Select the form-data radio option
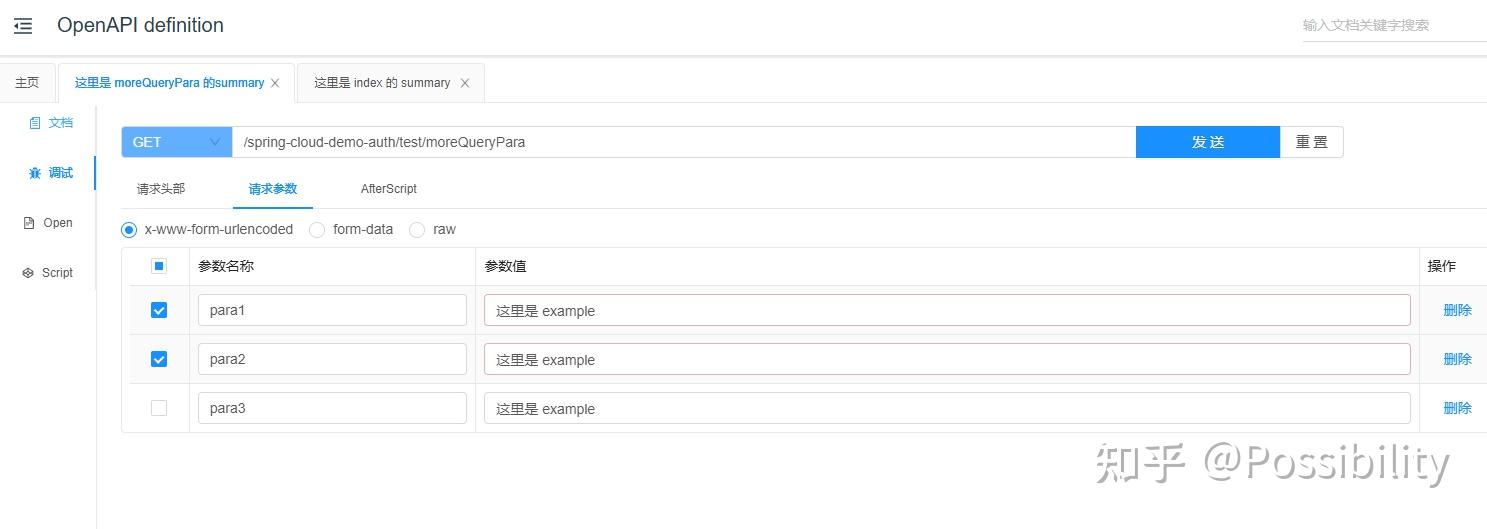 (317, 230)
